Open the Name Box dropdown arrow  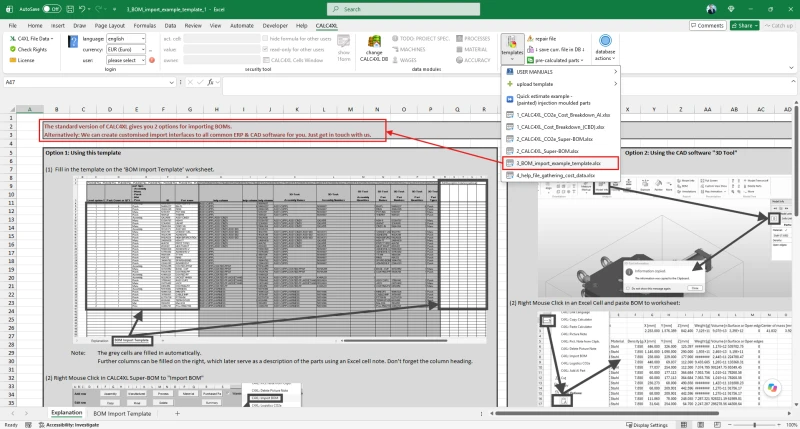tap(171, 82)
